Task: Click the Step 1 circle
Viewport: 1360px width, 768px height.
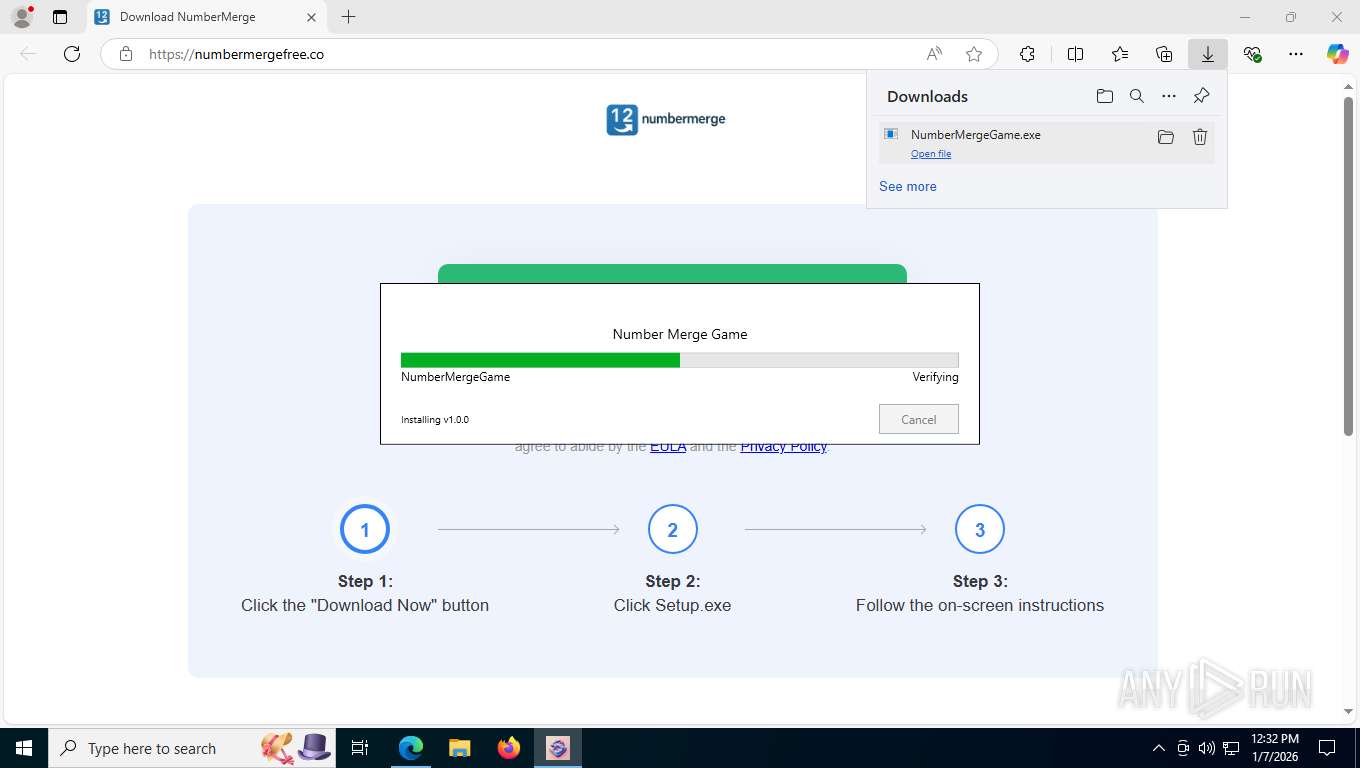Action: pos(365,529)
